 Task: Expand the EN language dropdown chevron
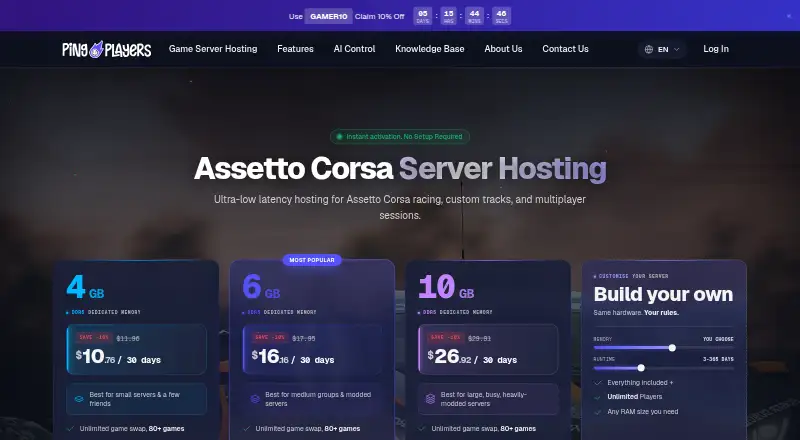(677, 50)
